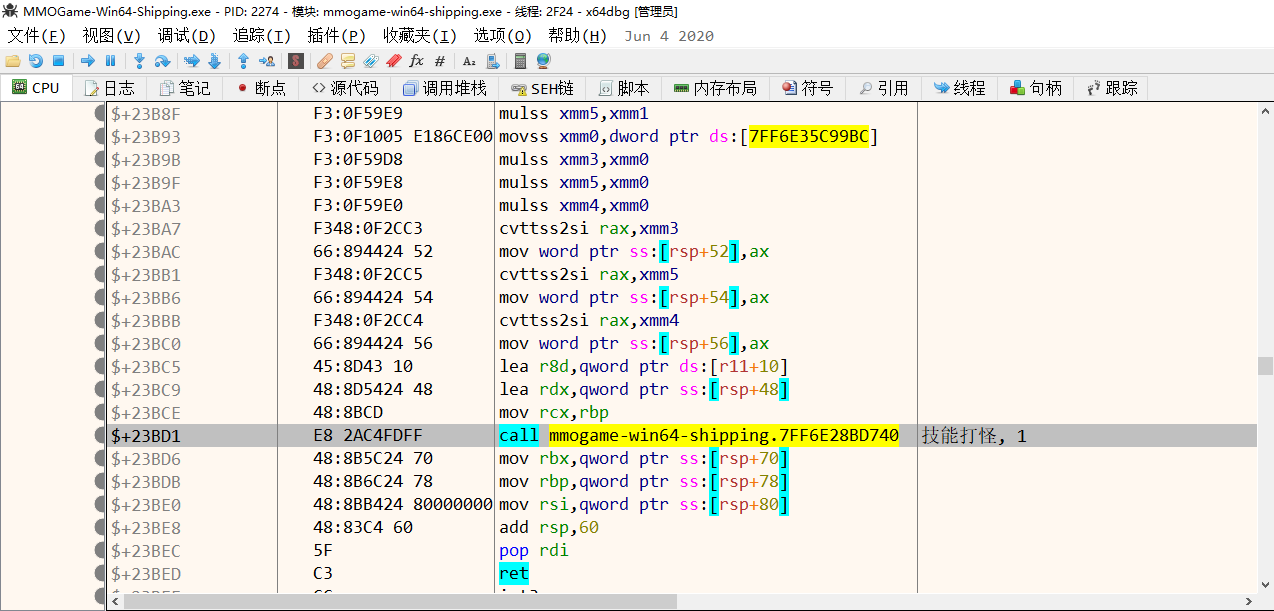1274x611 pixels.
Task: Toggle breakpoint bullet at $+23BE8
Action: (x=100, y=527)
